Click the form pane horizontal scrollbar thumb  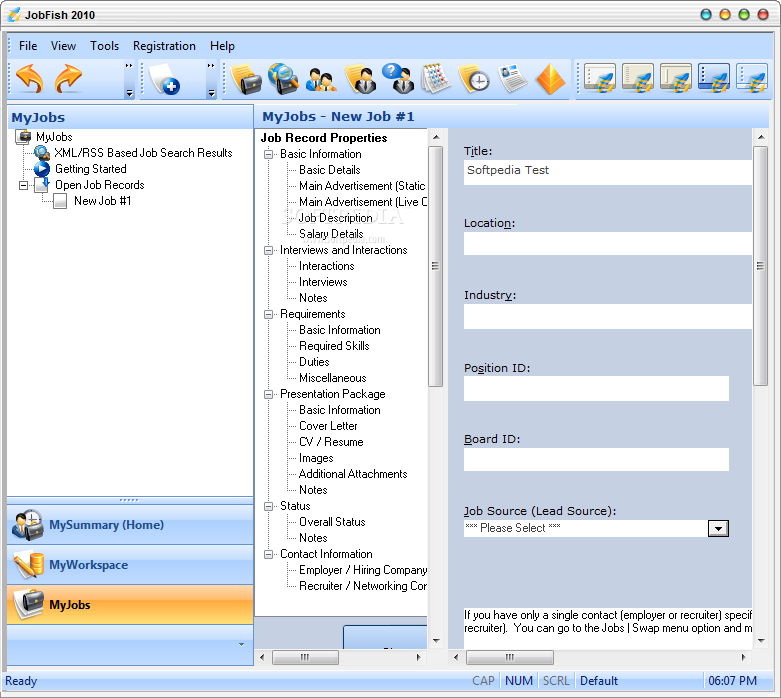510,657
